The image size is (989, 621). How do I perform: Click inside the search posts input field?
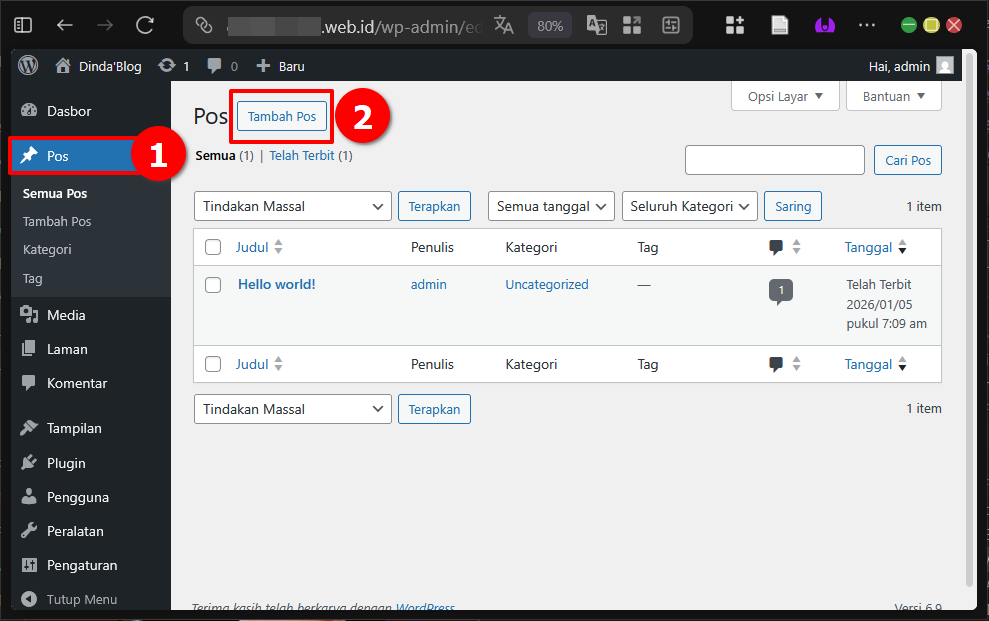pyautogui.click(x=774, y=159)
